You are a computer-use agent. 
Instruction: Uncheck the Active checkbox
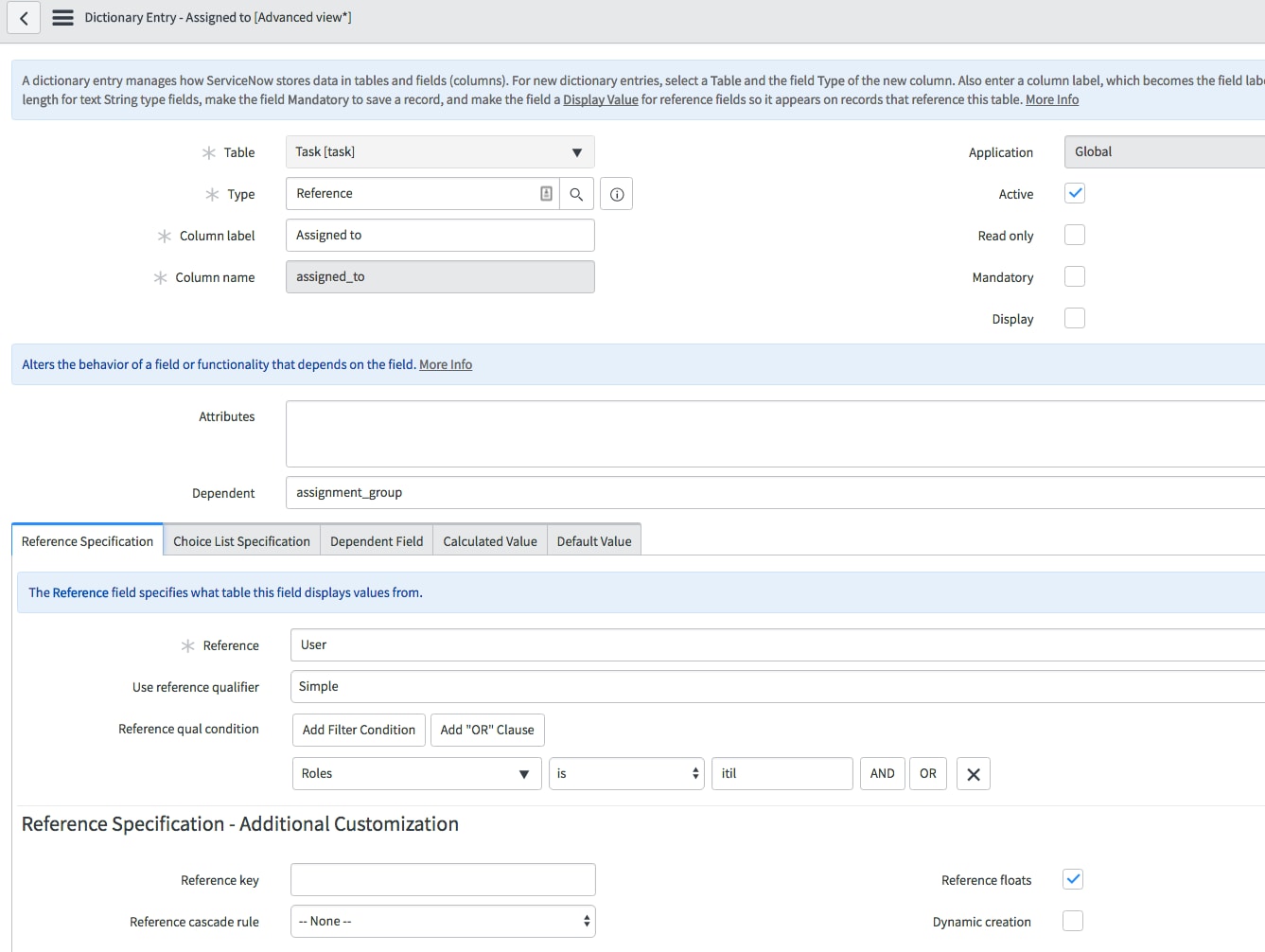click(1074, 194)
